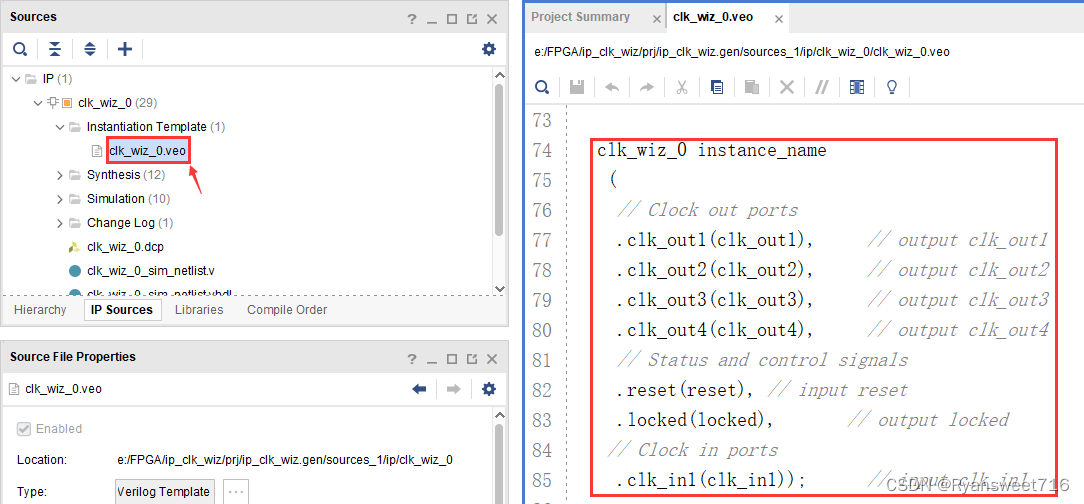
Task: Collapse the IP (1) tree node
Action: tap(17, 79)
